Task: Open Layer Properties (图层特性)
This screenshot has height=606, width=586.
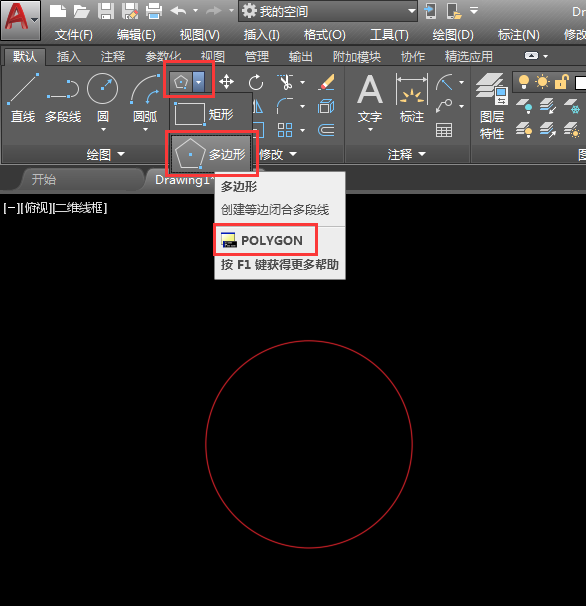Action: [492, 106]
